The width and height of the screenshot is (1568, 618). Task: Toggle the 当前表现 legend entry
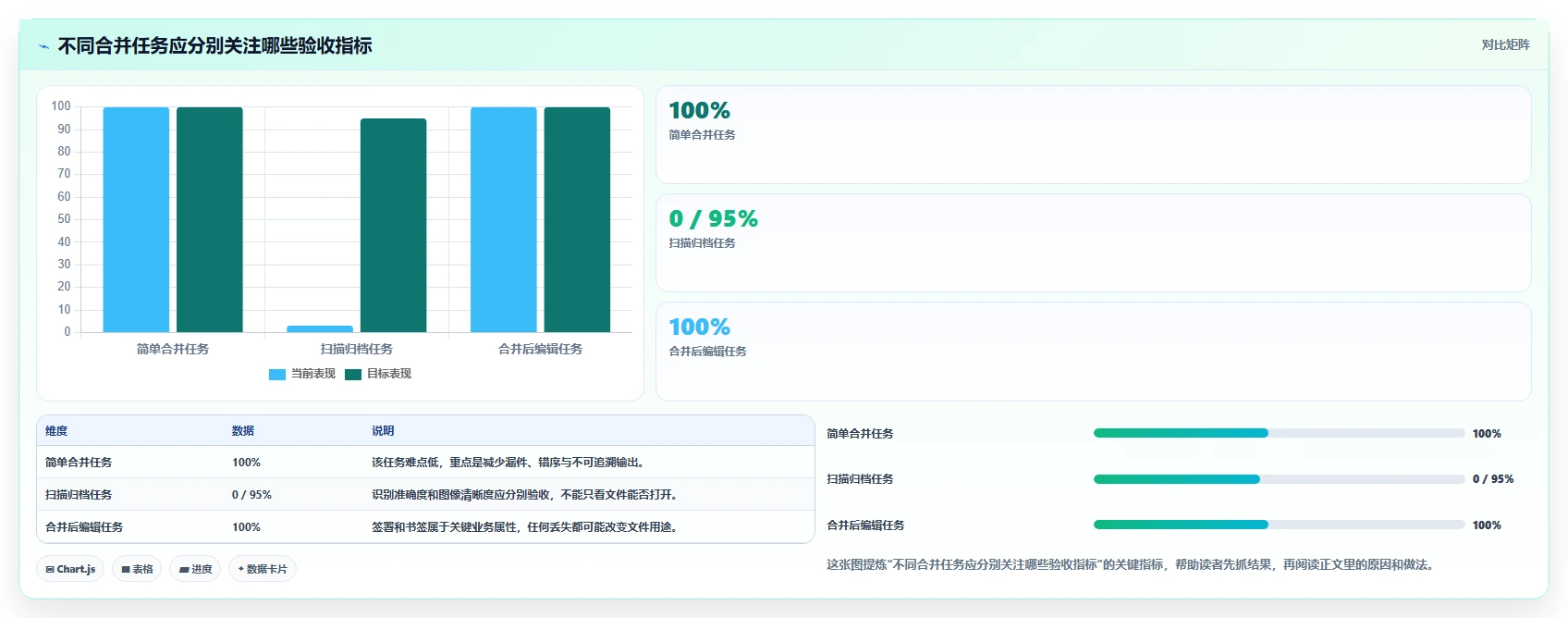point(302,374)
